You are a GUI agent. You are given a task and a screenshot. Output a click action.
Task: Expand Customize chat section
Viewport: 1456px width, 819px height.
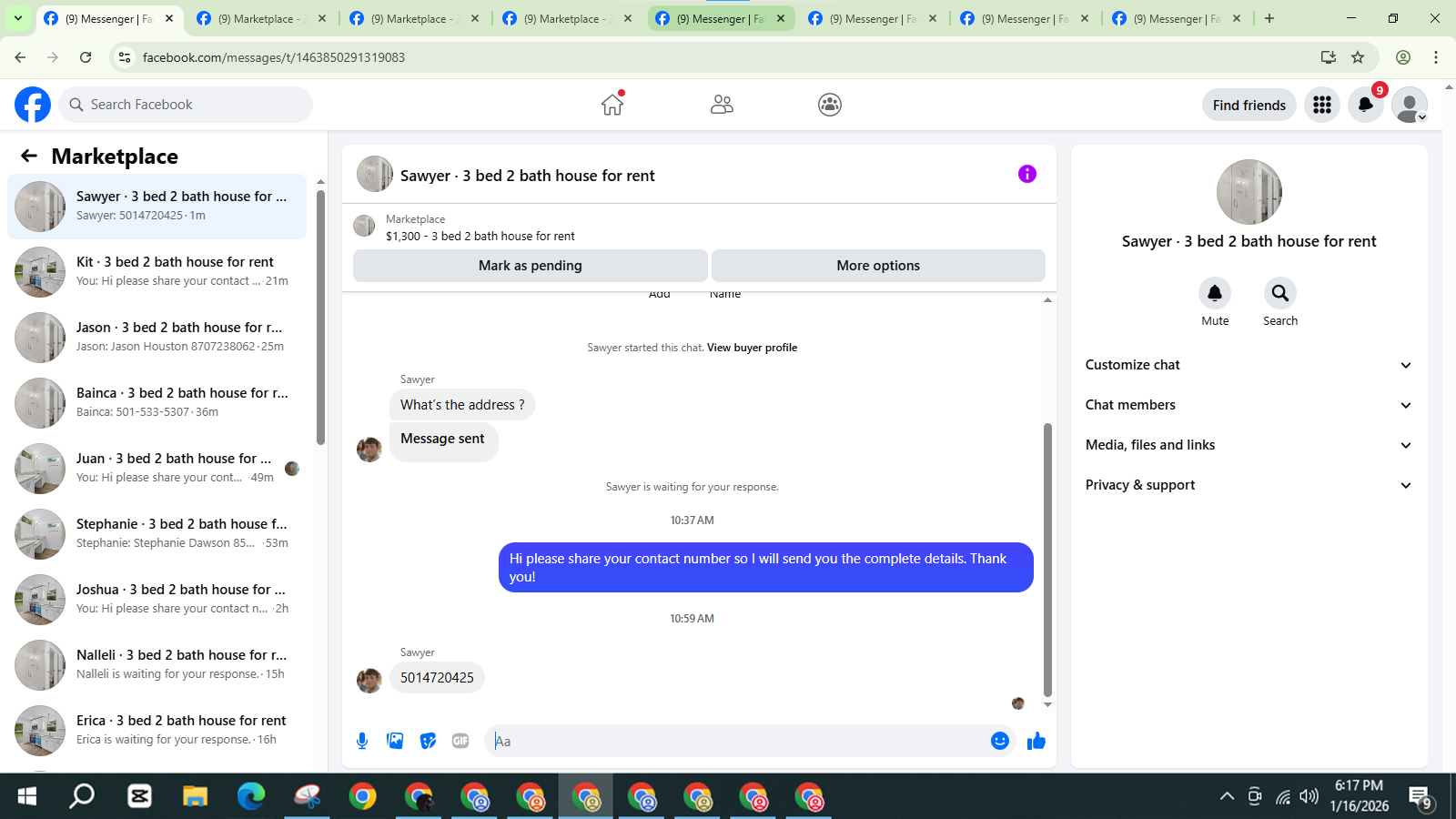coord(1249,365)
